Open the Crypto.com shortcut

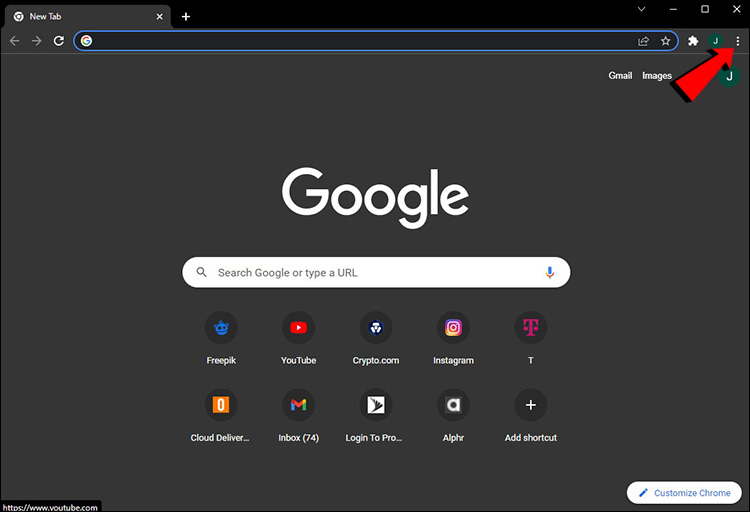point(376,338)
